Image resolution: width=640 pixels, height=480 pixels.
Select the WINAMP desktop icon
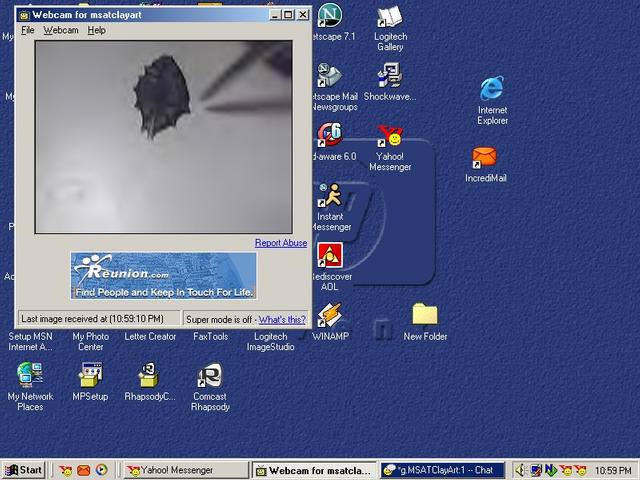(330, 315)
